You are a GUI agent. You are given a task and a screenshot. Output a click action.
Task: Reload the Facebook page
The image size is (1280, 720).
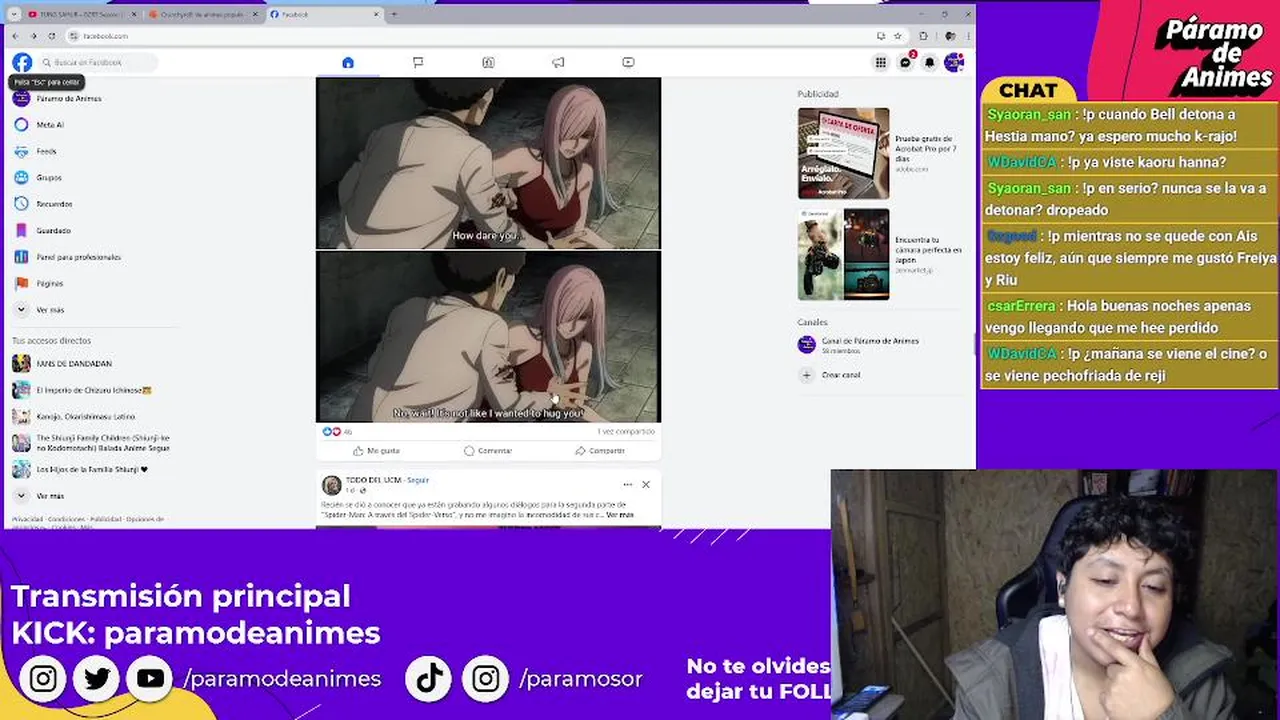[x=51, y=36]
